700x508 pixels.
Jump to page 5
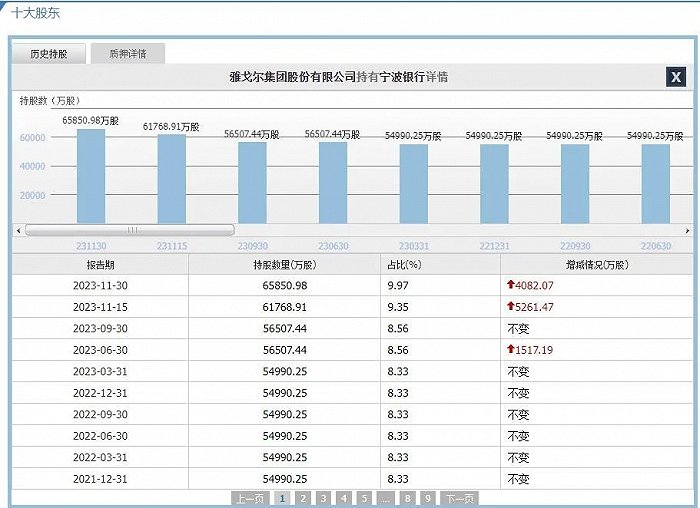point(364,498)
